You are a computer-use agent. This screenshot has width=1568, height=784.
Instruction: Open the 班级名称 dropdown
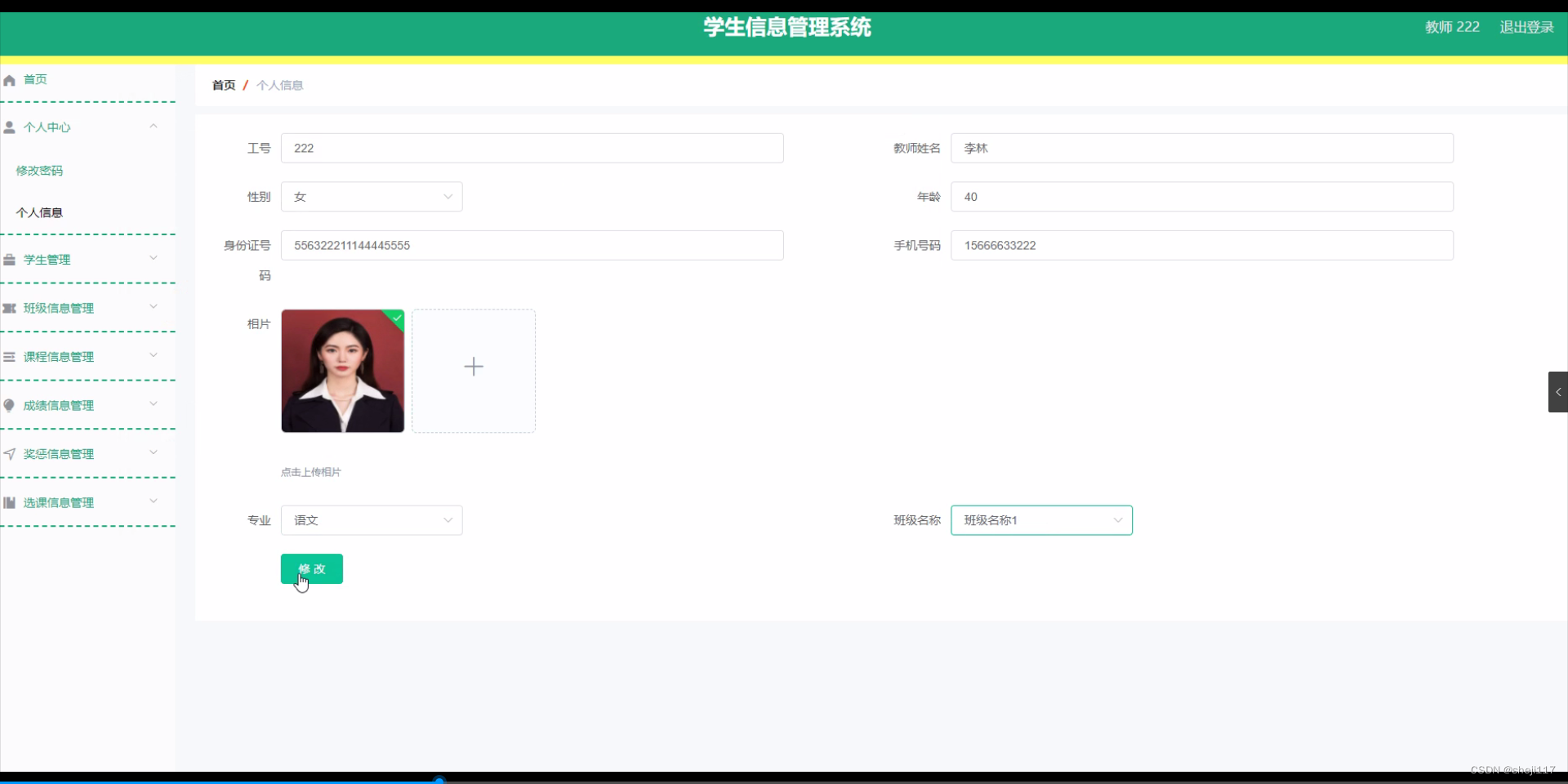1041,520
